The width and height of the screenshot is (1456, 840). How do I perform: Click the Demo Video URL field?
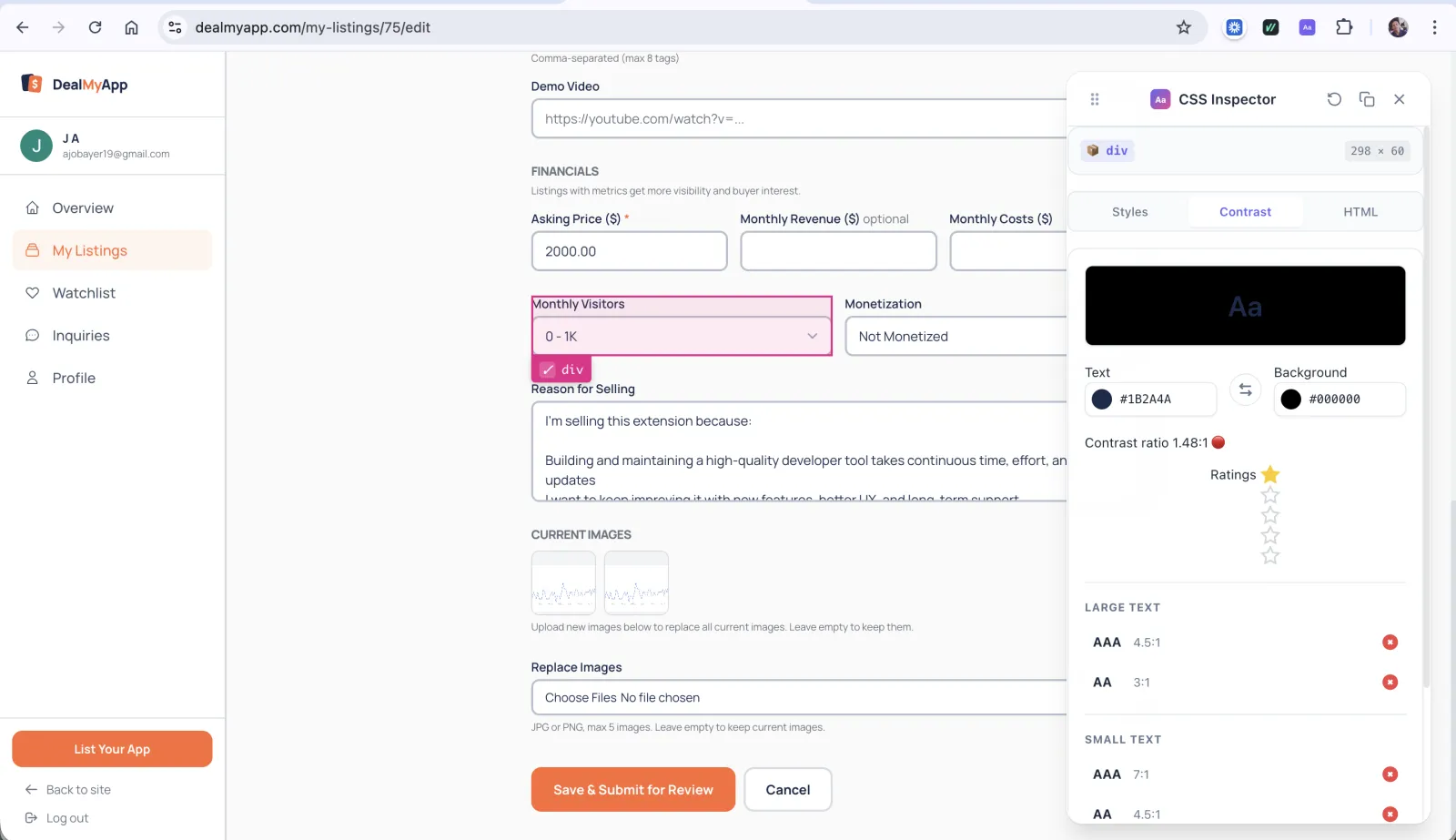point(799,118)
